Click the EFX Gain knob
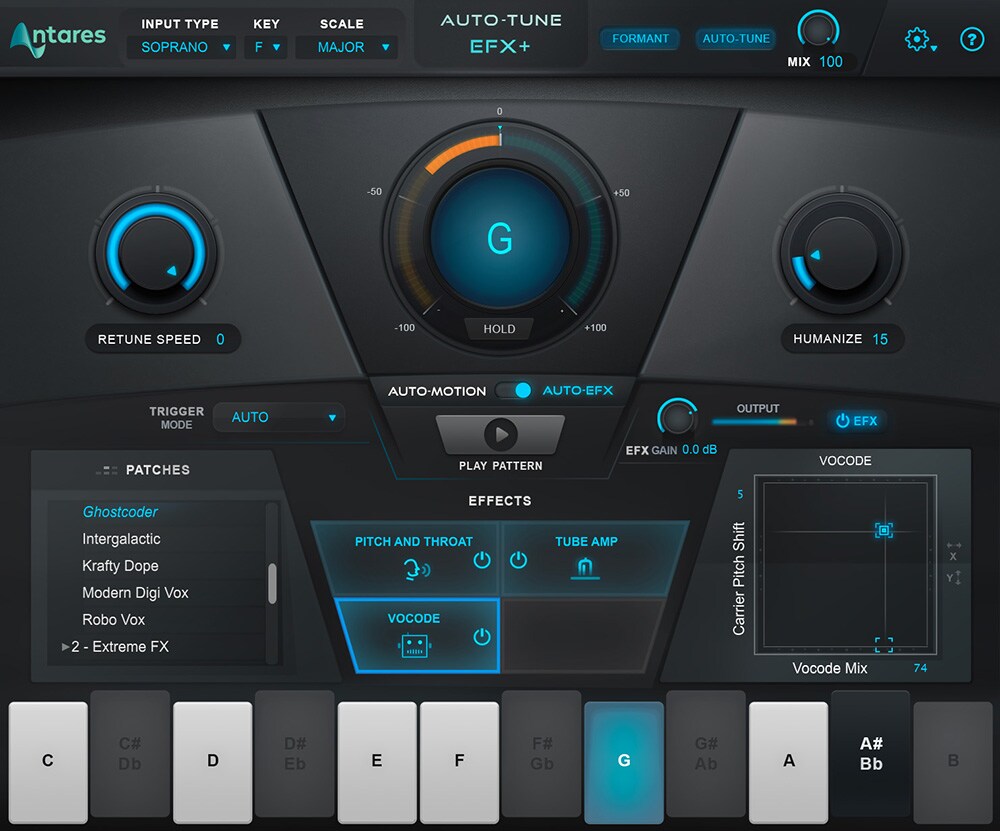Screen dimensions: 1000x831 click(677, 418)
